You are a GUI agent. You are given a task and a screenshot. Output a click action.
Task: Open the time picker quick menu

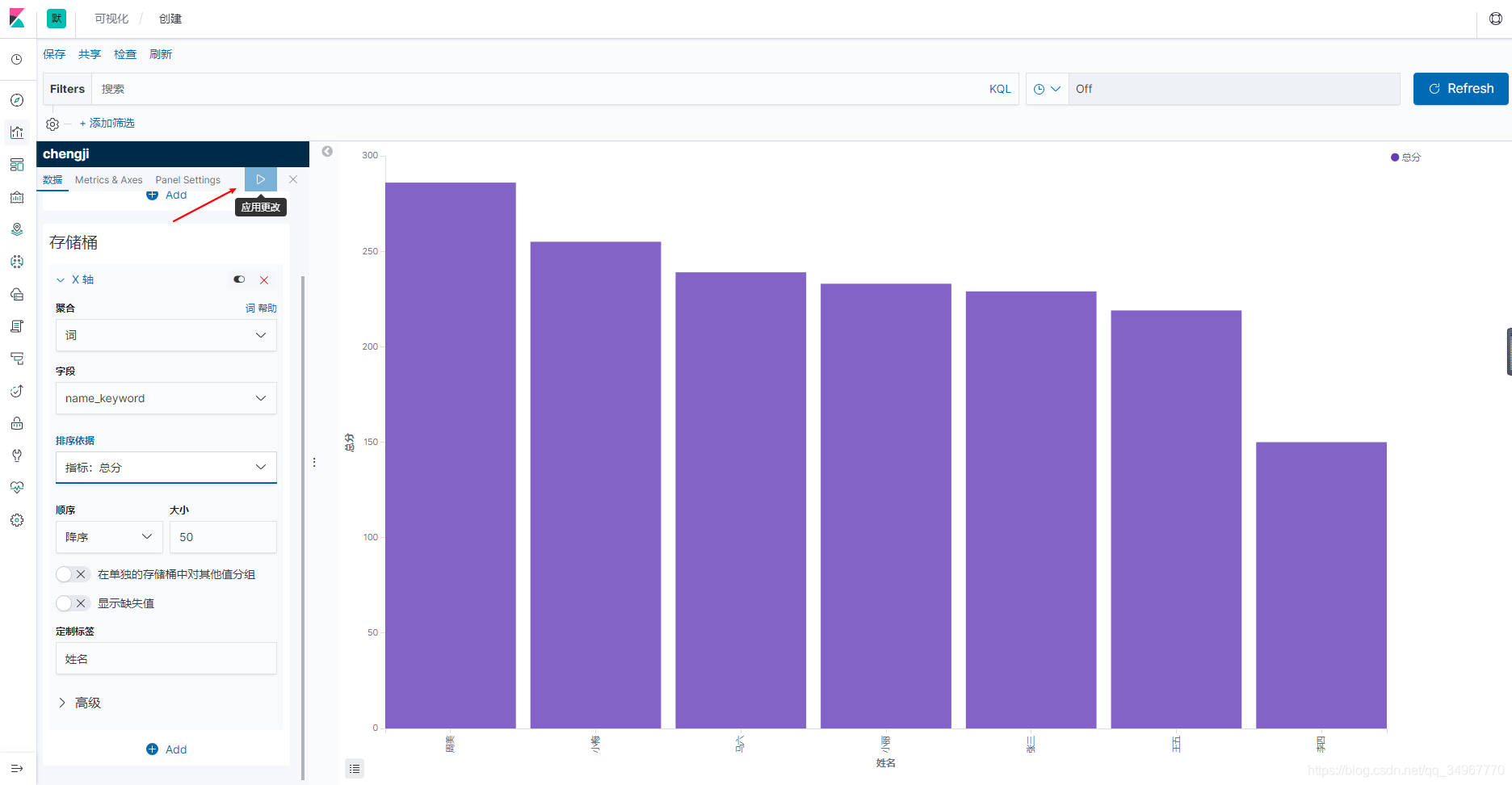pos(1048,89)
